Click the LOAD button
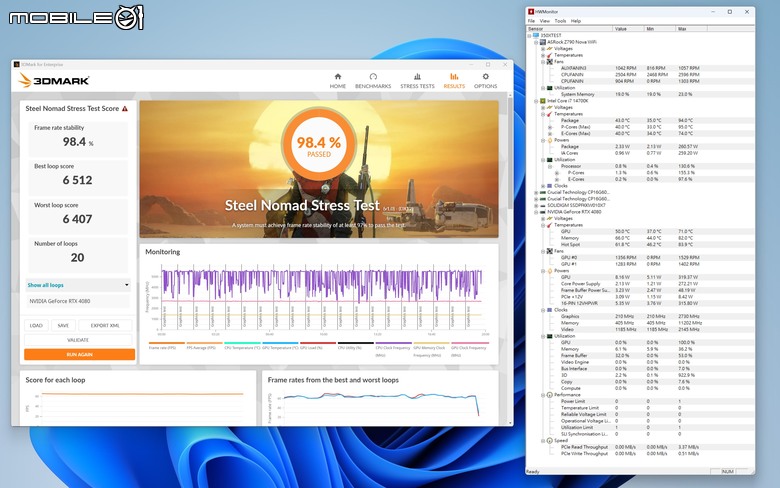 click(36, 325)
